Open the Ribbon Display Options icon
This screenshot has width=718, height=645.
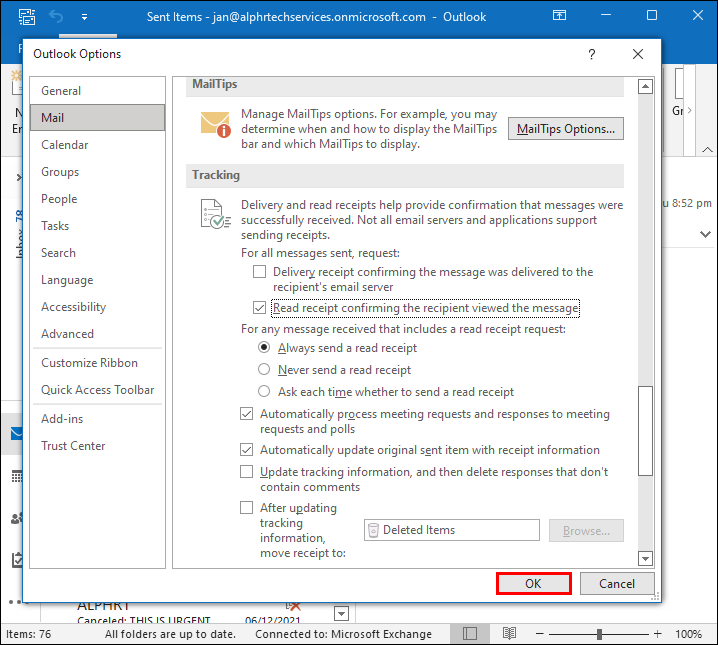click(x=559, y=16)
